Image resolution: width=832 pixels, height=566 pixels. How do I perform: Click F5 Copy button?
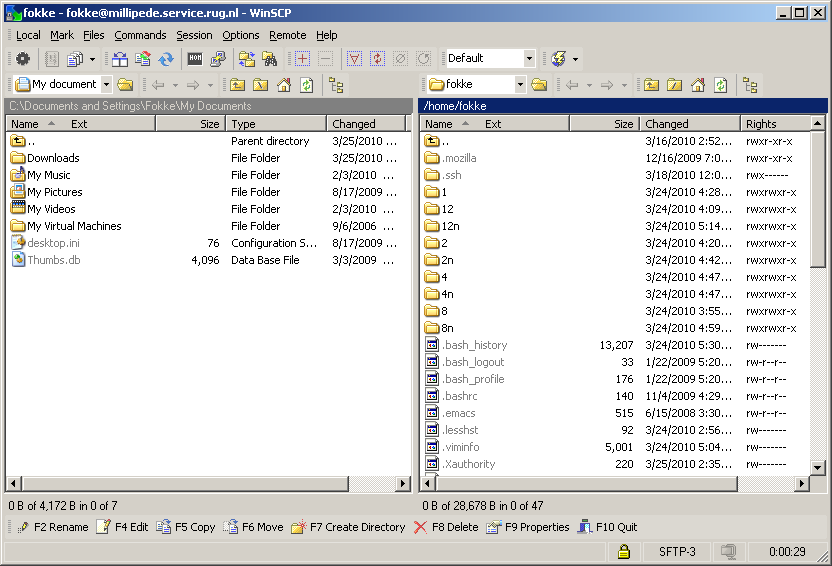(186, 527)
